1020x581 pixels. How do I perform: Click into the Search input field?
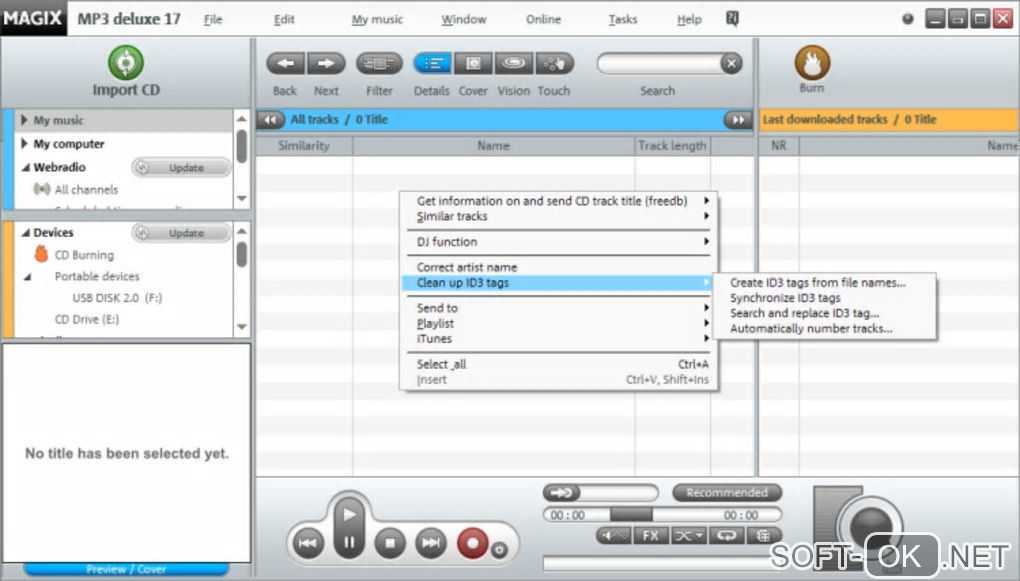tap(658, 64)
